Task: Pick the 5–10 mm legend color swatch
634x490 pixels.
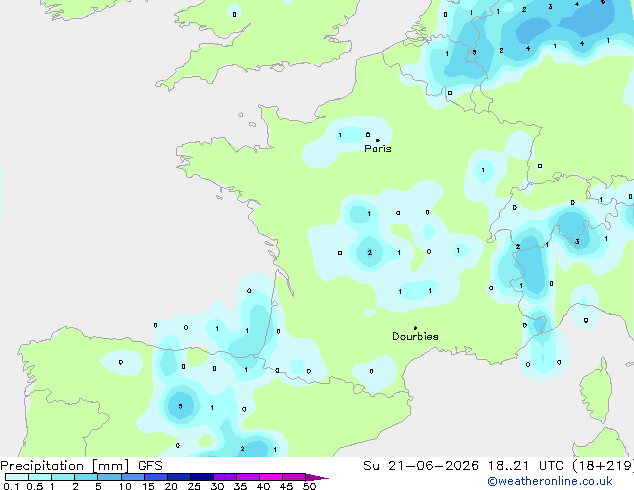Action: pos(109,477)
